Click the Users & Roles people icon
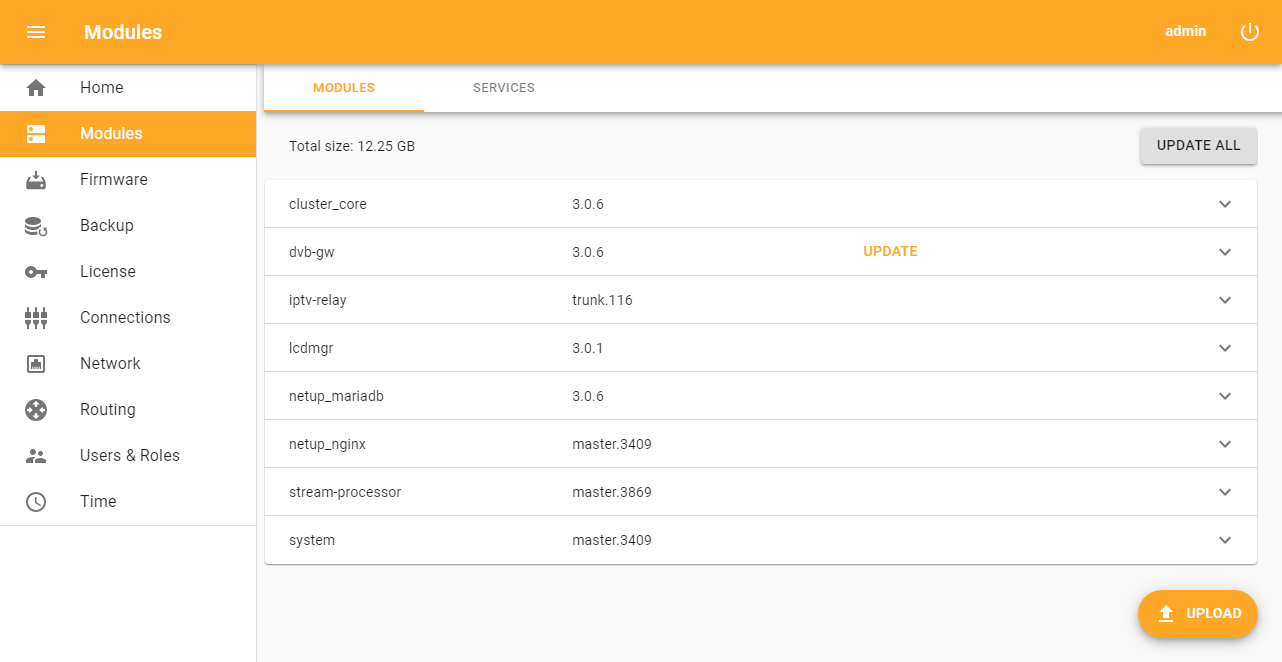Image resolution: width=1282 pixels, height=662 pixels. pyautogui.click(x=36, y=456)
